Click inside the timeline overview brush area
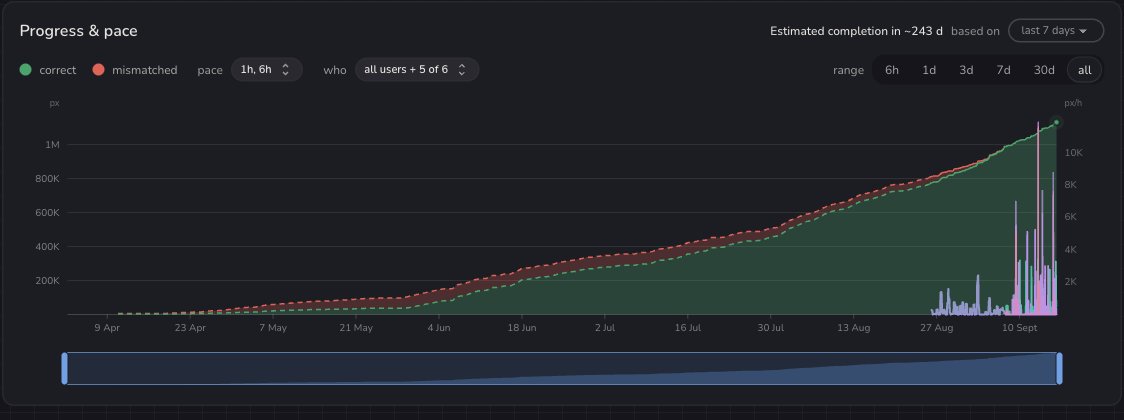Image resolution: width=1124 pixels, height=420 pixels. click(x=562, y=368)
